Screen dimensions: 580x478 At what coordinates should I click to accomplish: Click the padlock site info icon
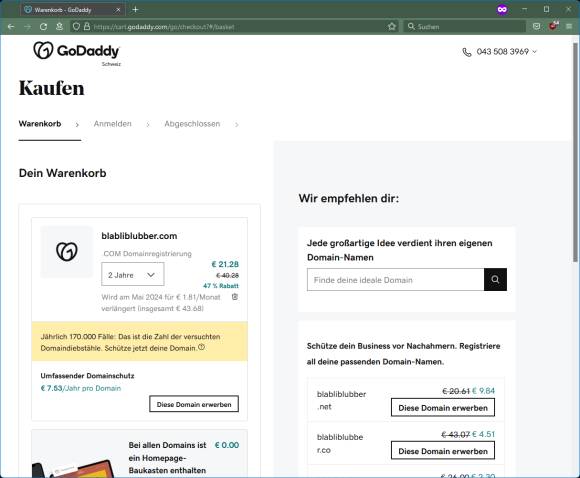pos(87,27)
